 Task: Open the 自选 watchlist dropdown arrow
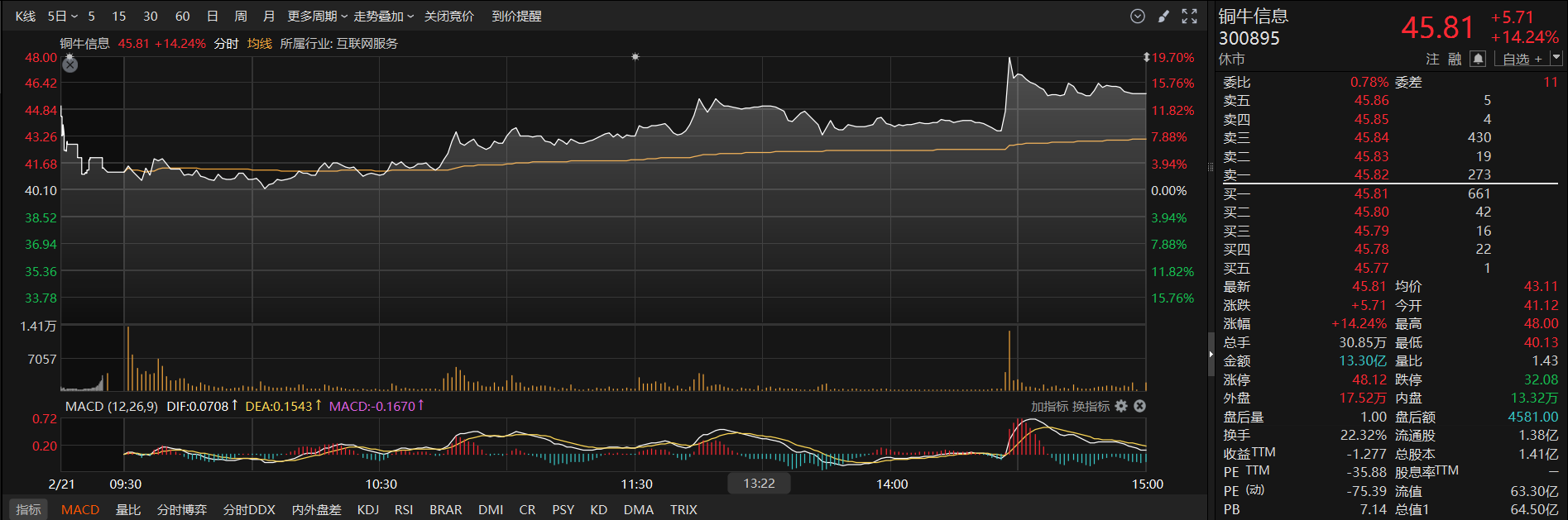click(x=1556, y=59)
